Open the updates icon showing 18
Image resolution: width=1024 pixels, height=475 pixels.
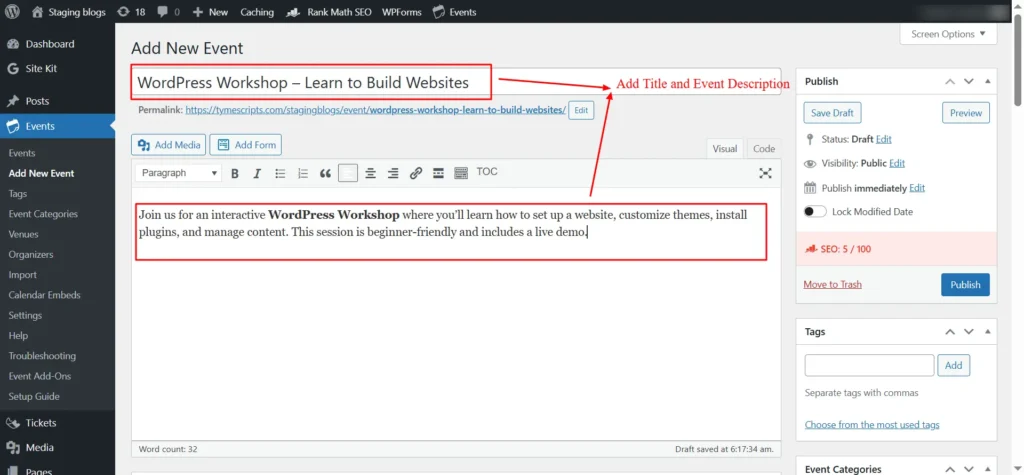(x=131, y=12)
